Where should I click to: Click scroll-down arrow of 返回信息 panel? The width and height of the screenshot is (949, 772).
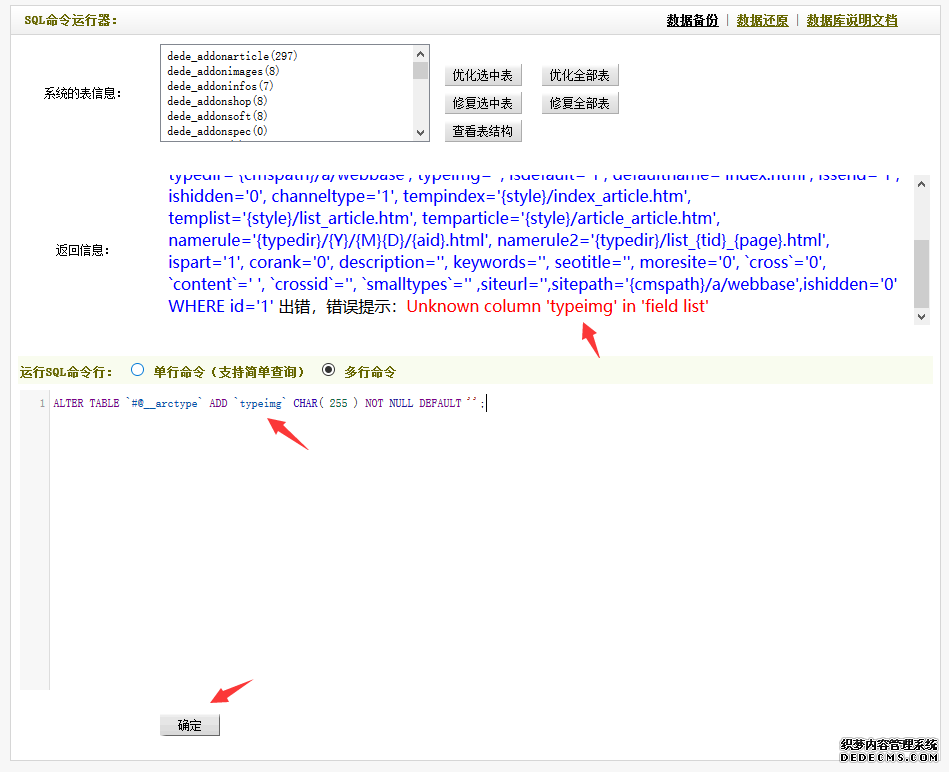tap(922, 316)
